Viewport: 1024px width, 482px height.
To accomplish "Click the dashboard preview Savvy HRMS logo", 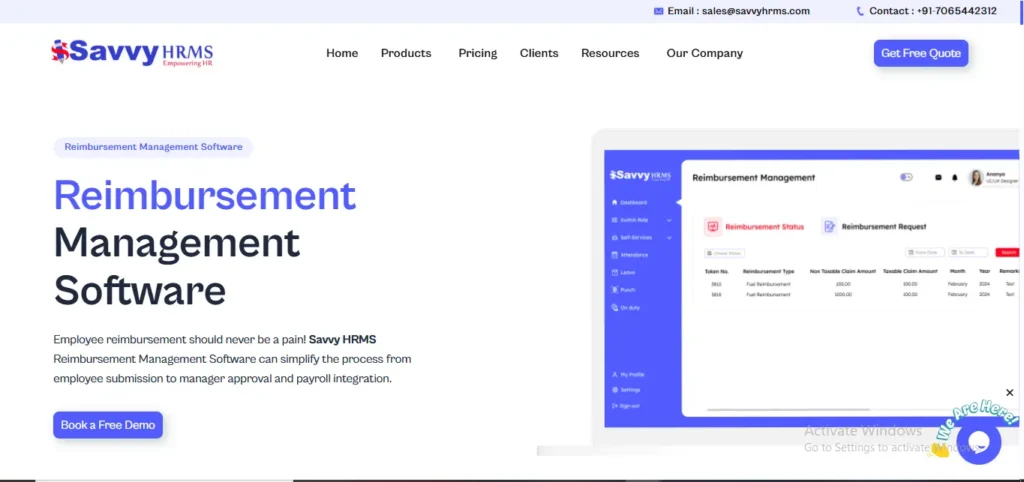I will 640,175.
